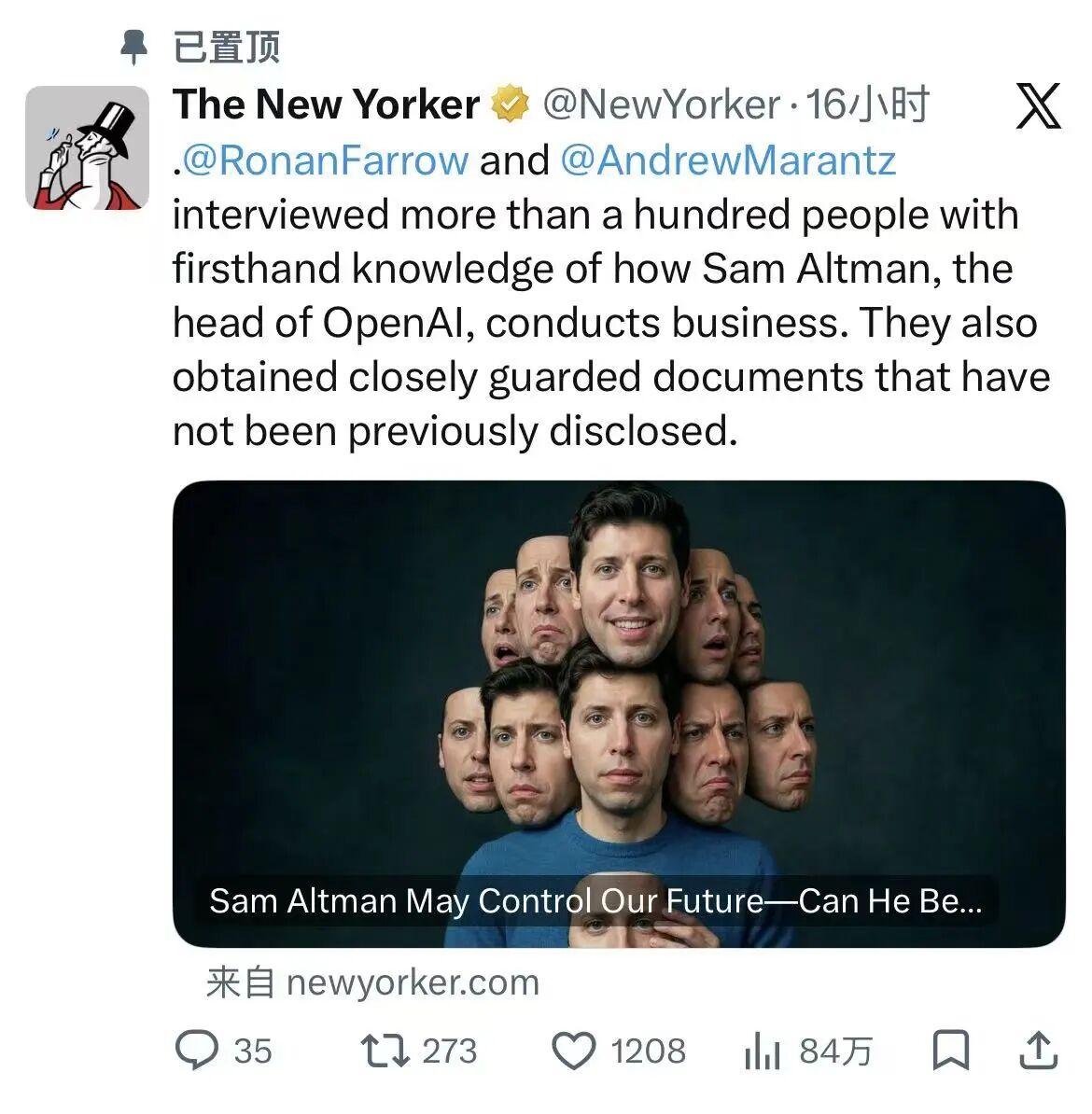
Task: Bookmark this post
Action: (x=951, y=1051)
